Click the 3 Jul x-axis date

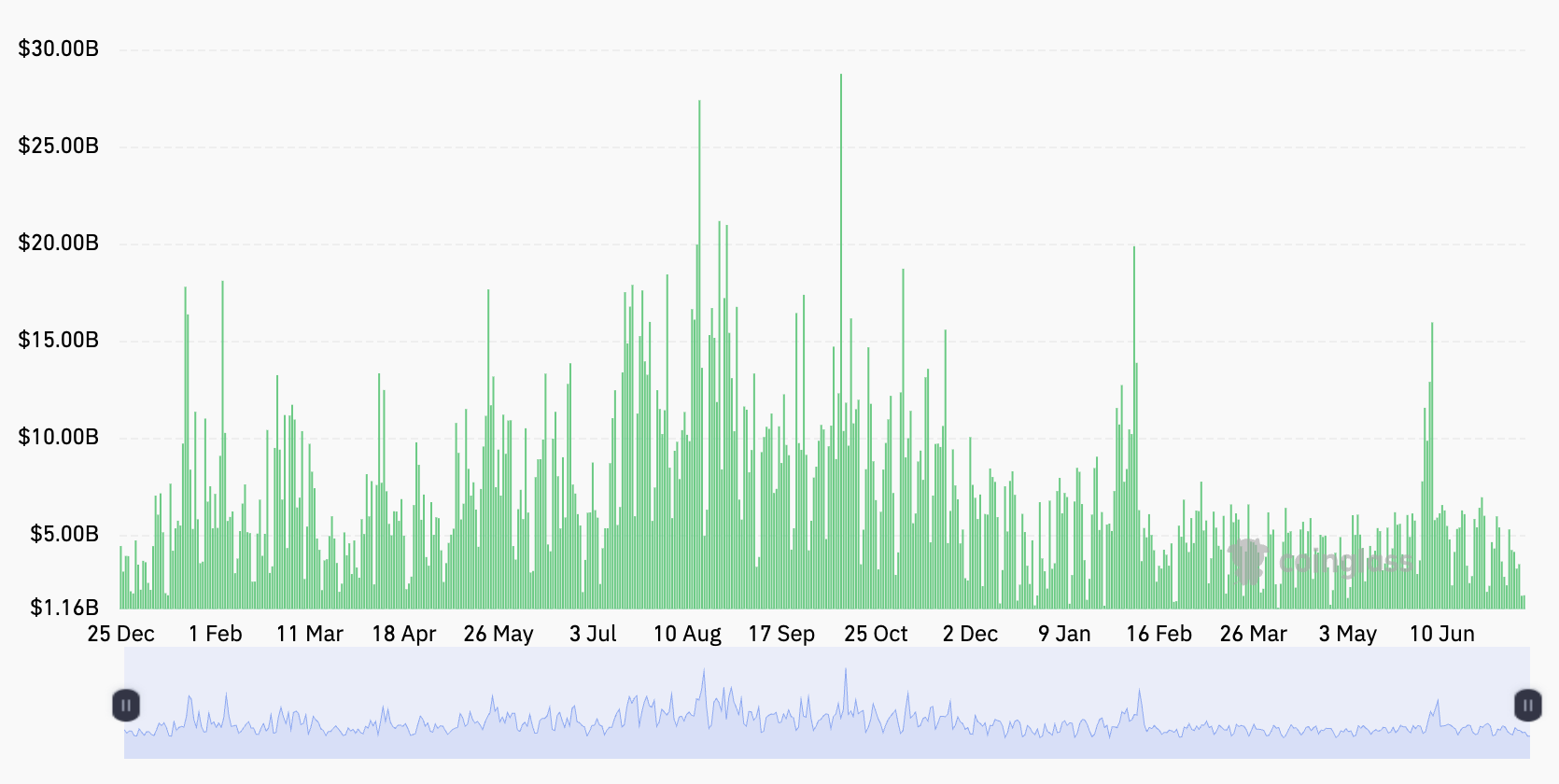(x=593, y=634)
